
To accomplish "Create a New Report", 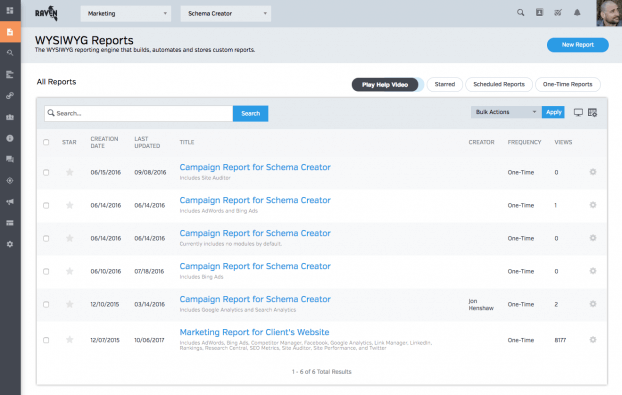I will (578, 45).
